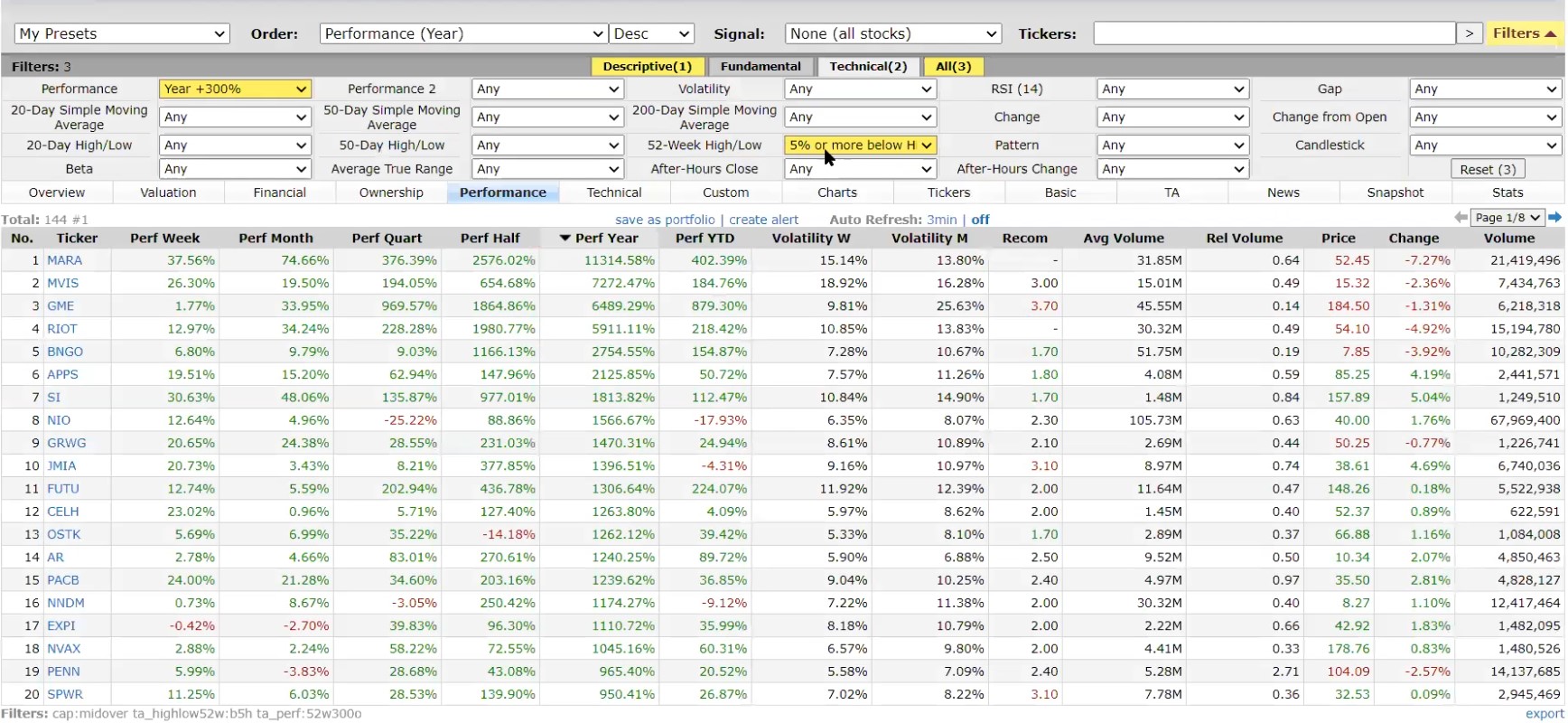Open the Financial view tab
Image resolution: width=1568 pixels, height=723 pixels.
pos(280,192)
